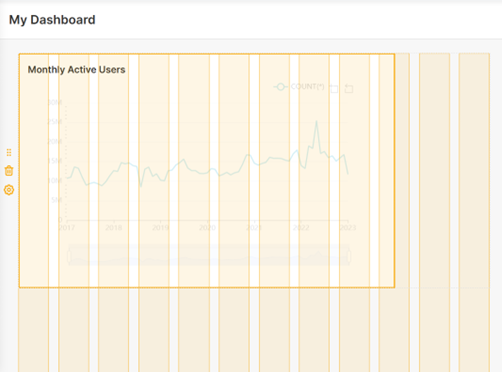Click the rightmost empty grid column
The height and width of the screenshot is (372, 502).
(x=474, y=212)
